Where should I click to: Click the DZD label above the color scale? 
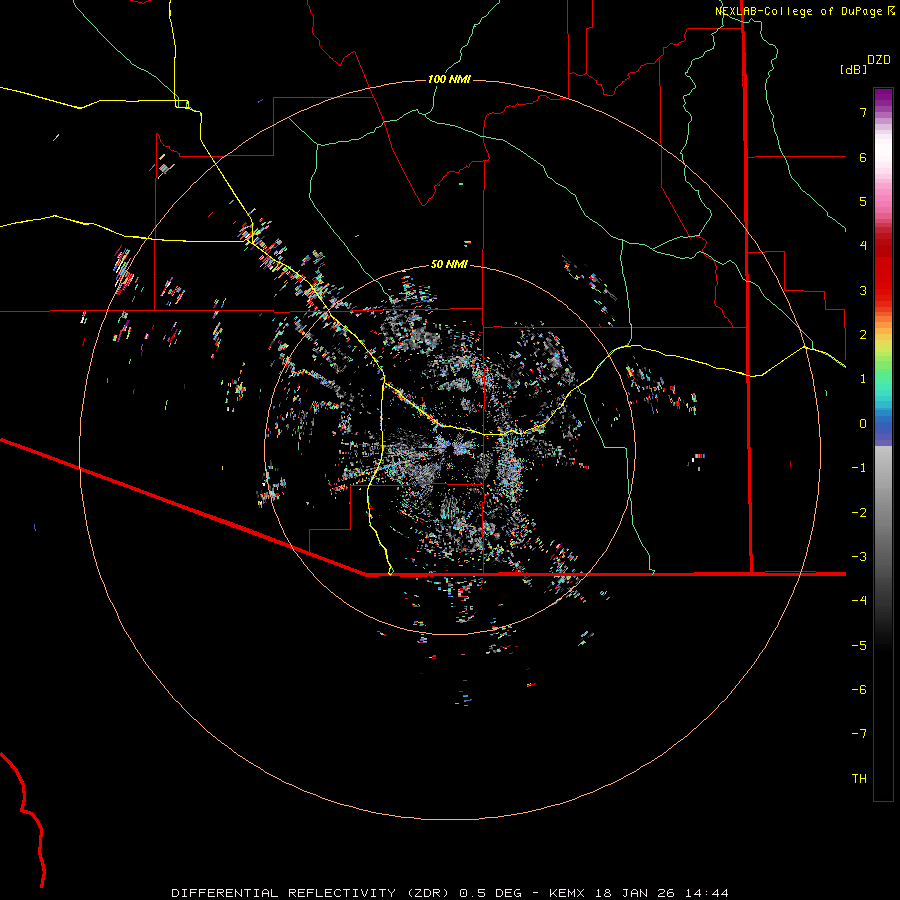(878, 59)
